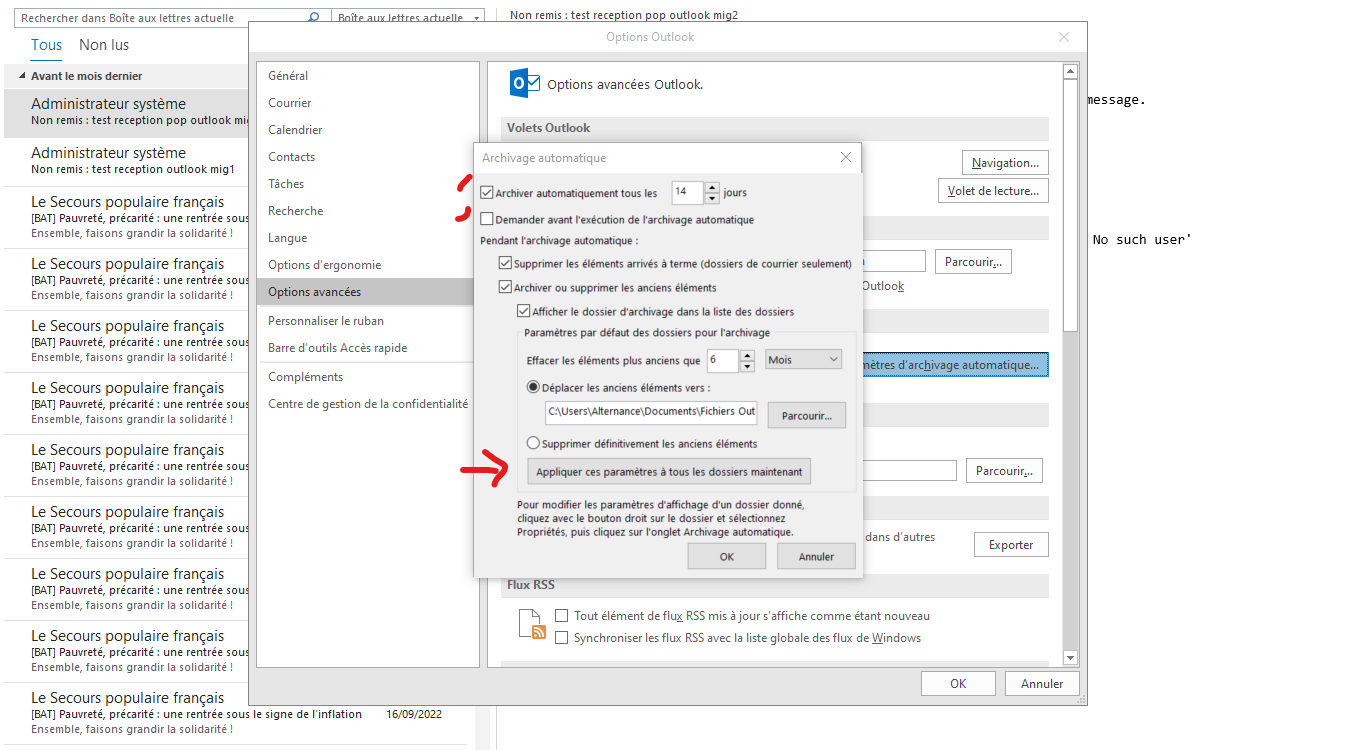Select 'Supprimer définitivement les anciens éléments' radio
The height and width of the screenshot is (750, 1361).
click(533, 443)
